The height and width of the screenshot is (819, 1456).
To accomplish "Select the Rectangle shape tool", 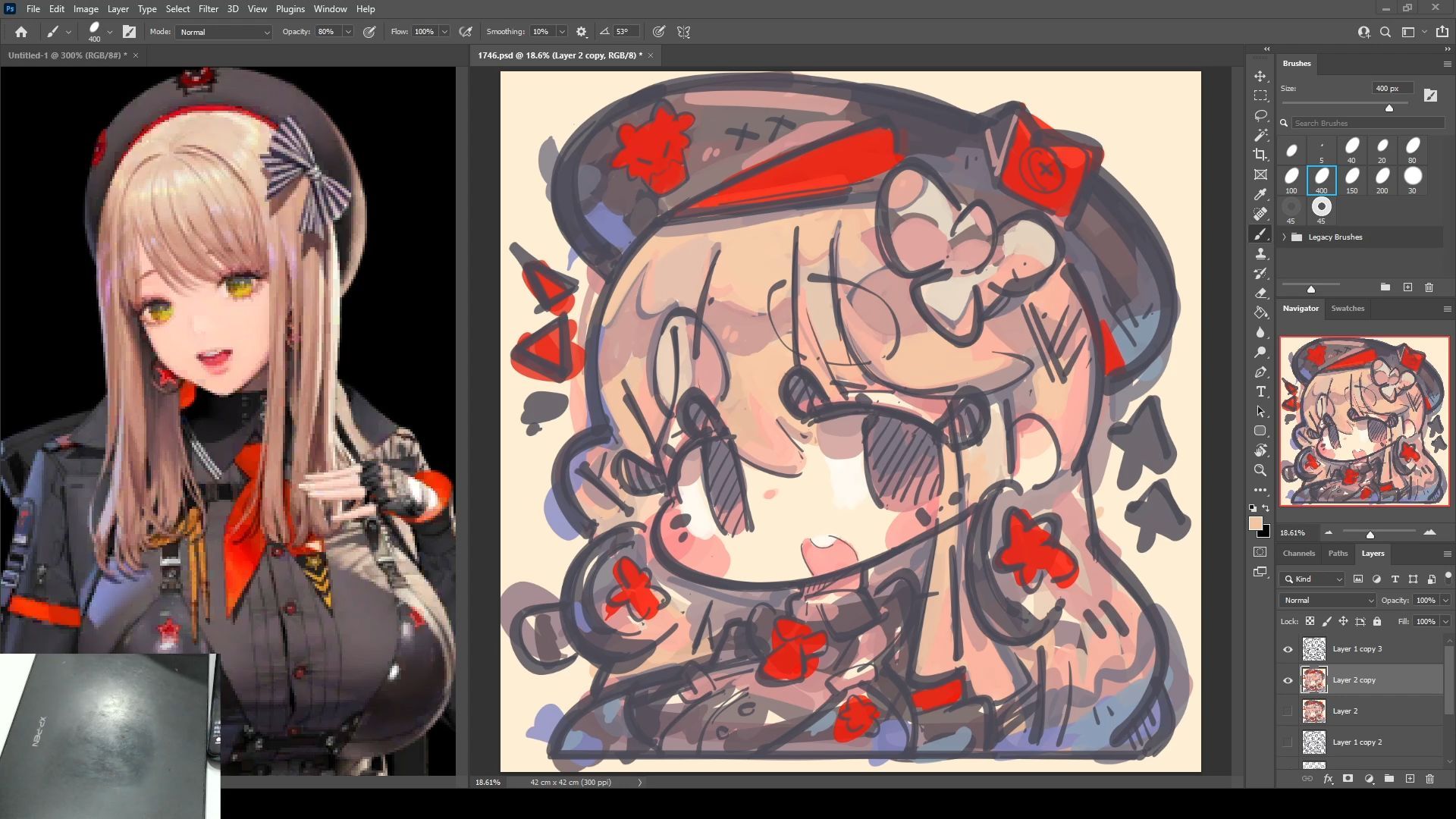I will click(1260, 431).
